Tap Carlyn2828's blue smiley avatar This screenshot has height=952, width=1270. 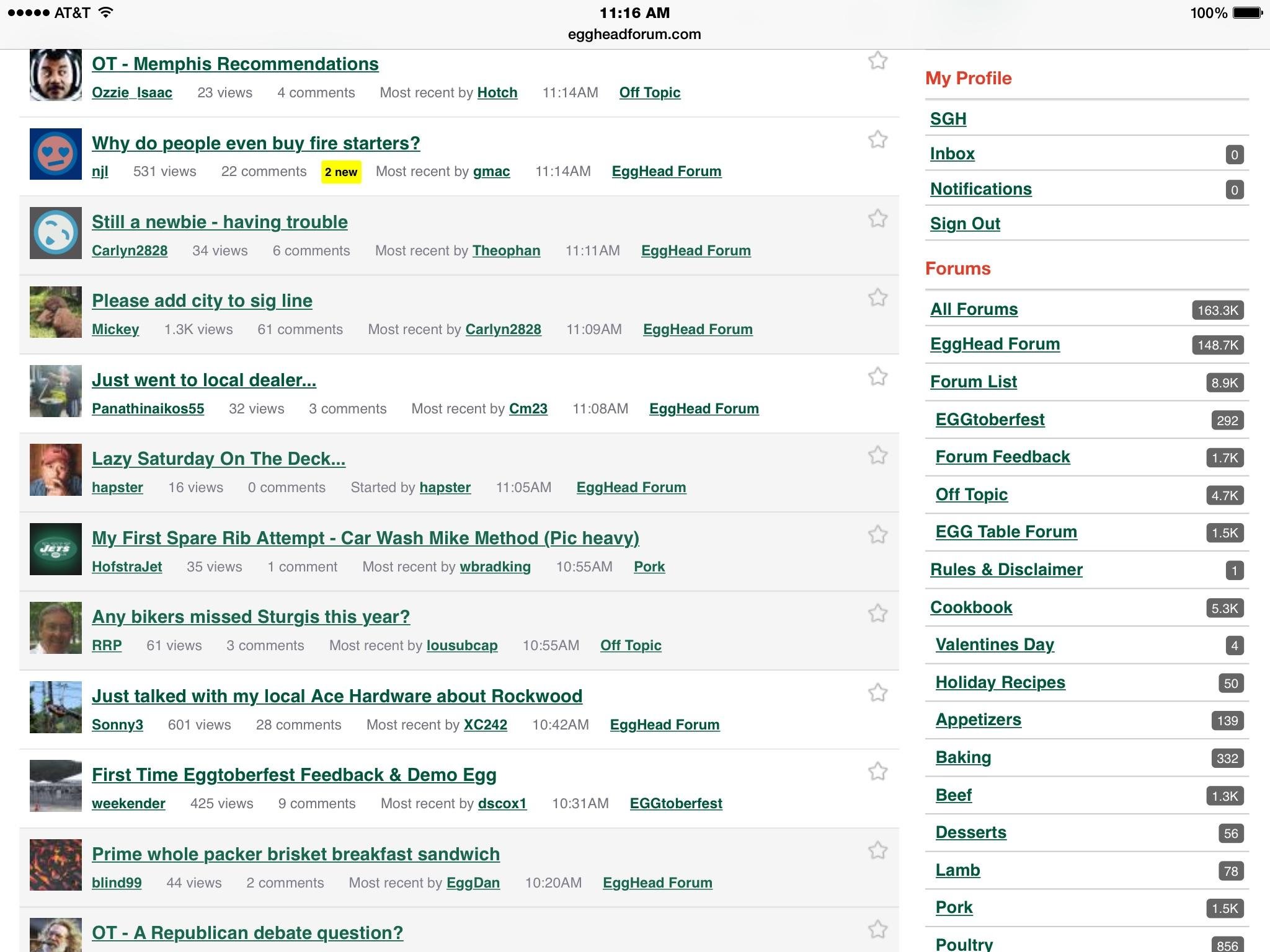(x=56, y=233)
